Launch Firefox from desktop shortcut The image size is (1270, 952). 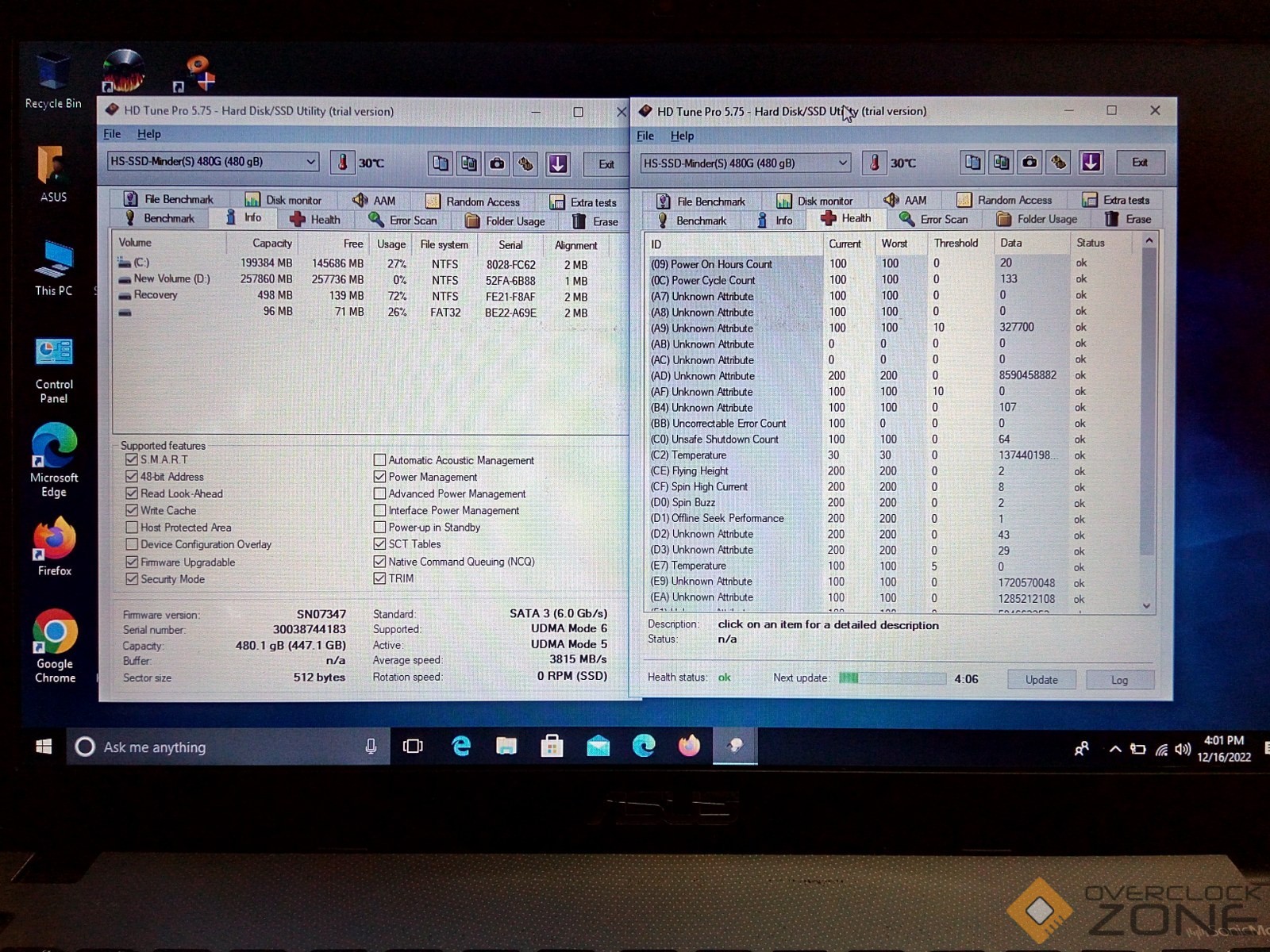[x=54, y=547]
